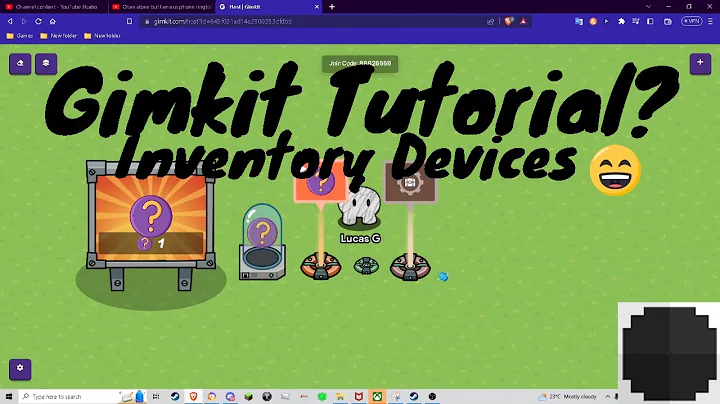This screenshot has width=720, height=404.
Task: Open the layers panel button
Action: [46, 63]
